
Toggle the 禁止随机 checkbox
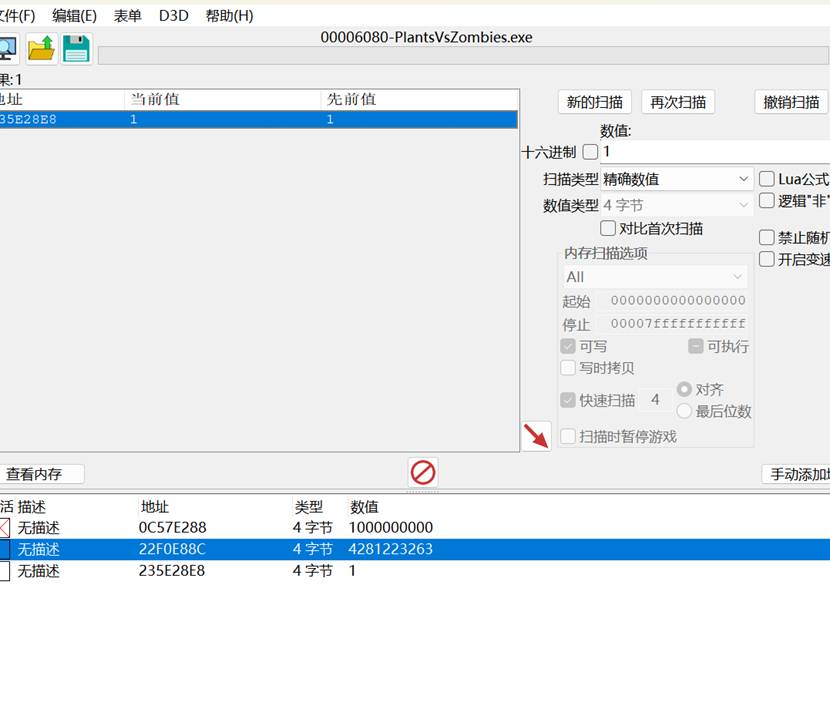766,237
